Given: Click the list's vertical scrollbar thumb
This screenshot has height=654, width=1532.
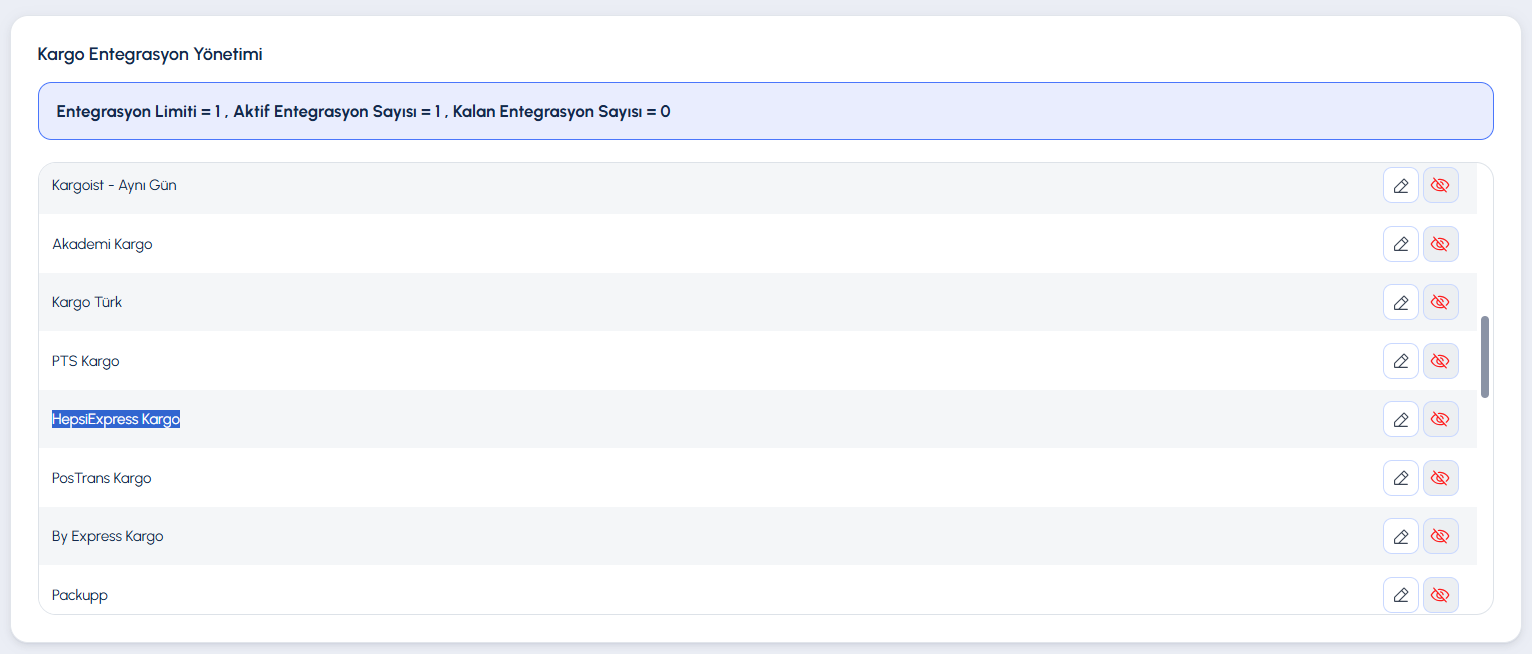Looking at the screenshot, I should pyautogui.click(x=1485, y=357).
